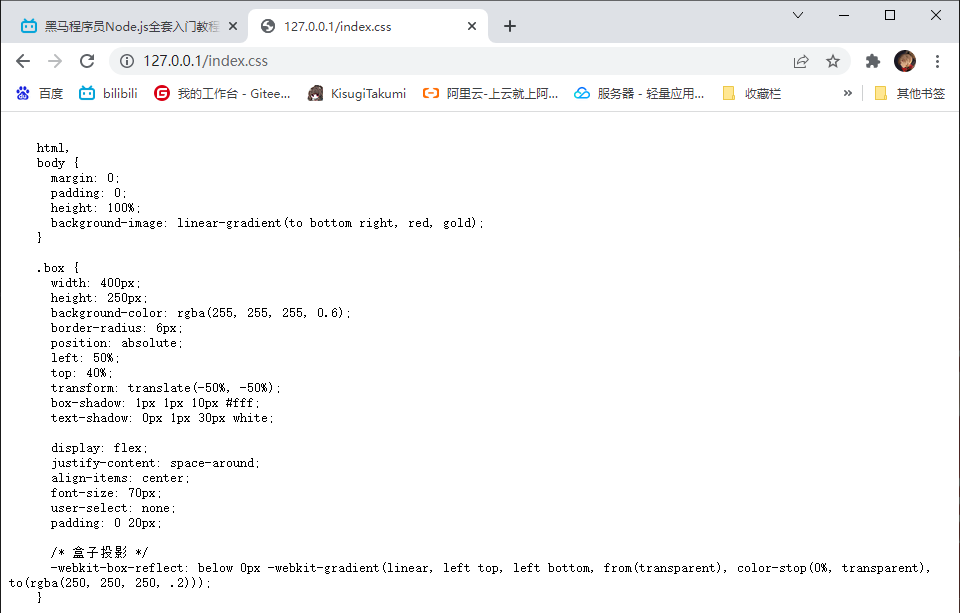Screen dimensions: 960x613
Task: Share this page icon
Action: coord(801,61)
